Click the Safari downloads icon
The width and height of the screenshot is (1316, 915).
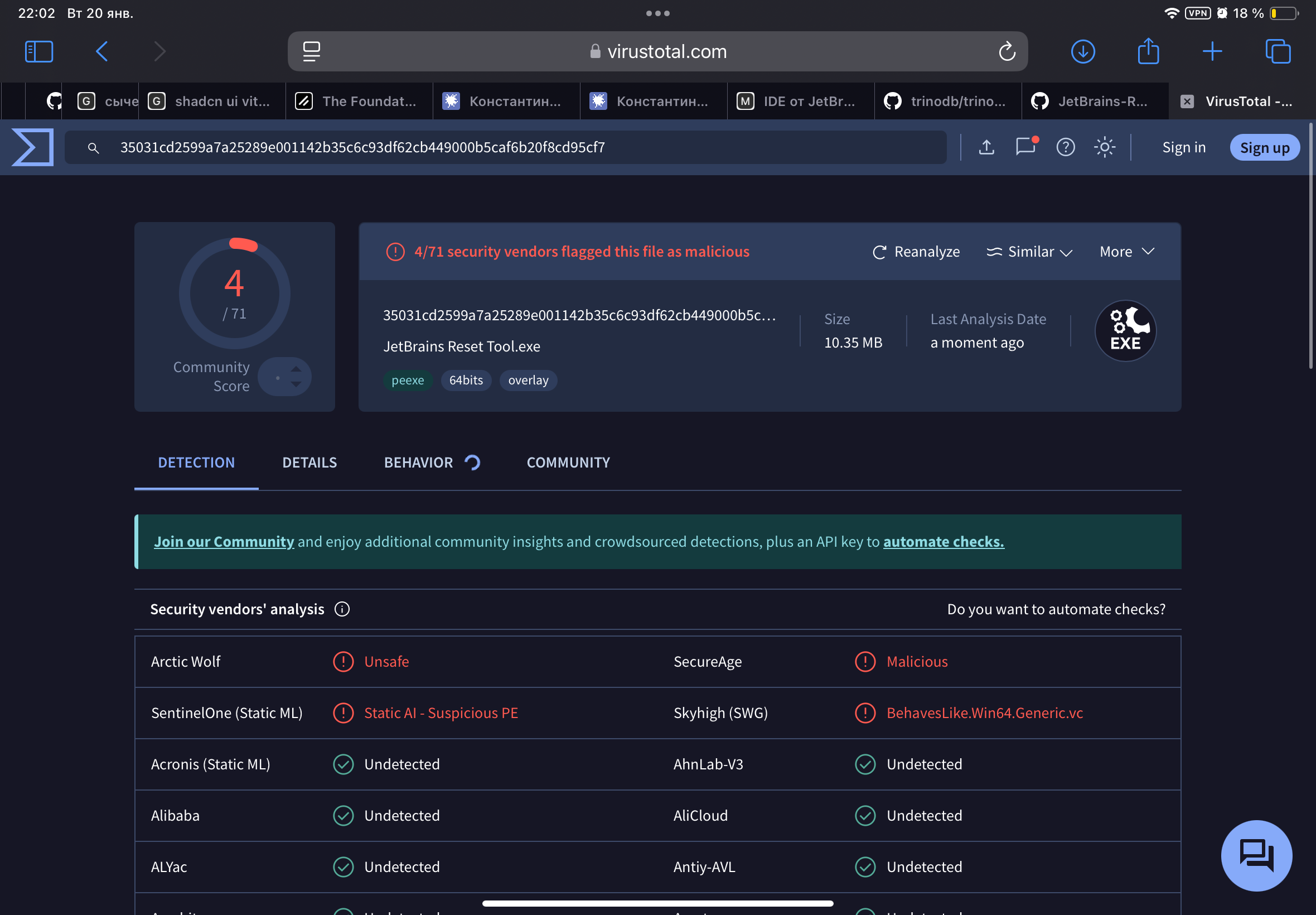pyautogui.click(x=1082, y=51)
